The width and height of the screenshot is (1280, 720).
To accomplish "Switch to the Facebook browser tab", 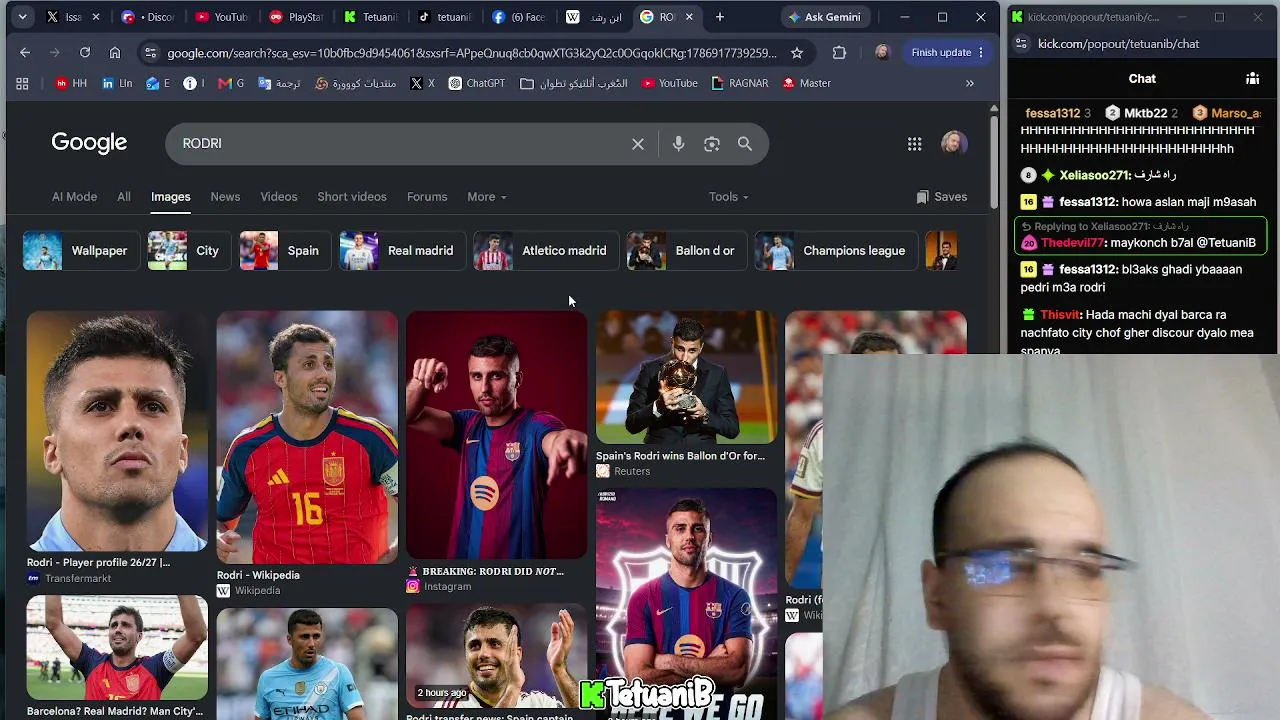I will (x=518, y=17).
